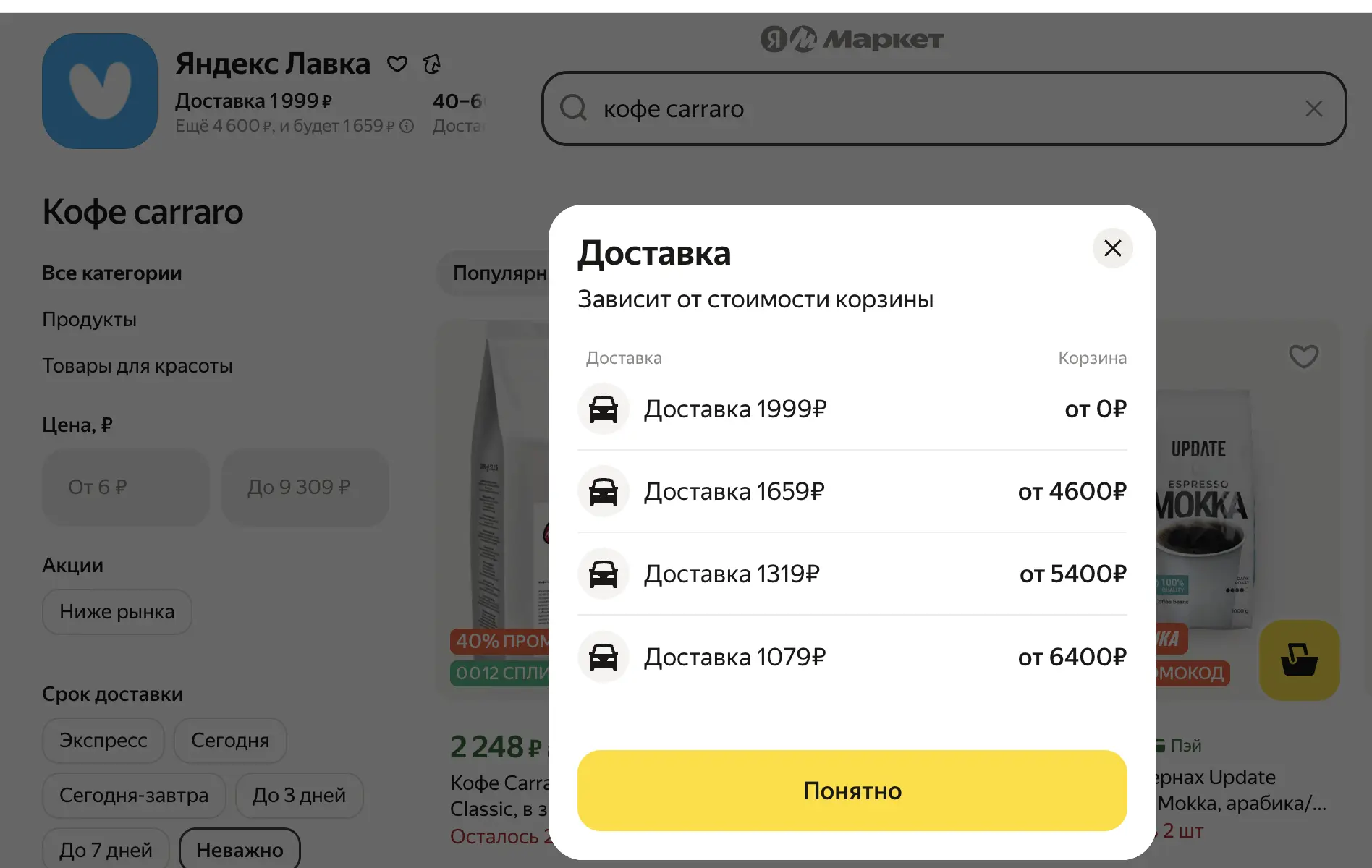Image resolution: width=1372 pixels, height=868 pixels.
Task: Add Яндекс Лавка to favorites heart
Action: 397,64
